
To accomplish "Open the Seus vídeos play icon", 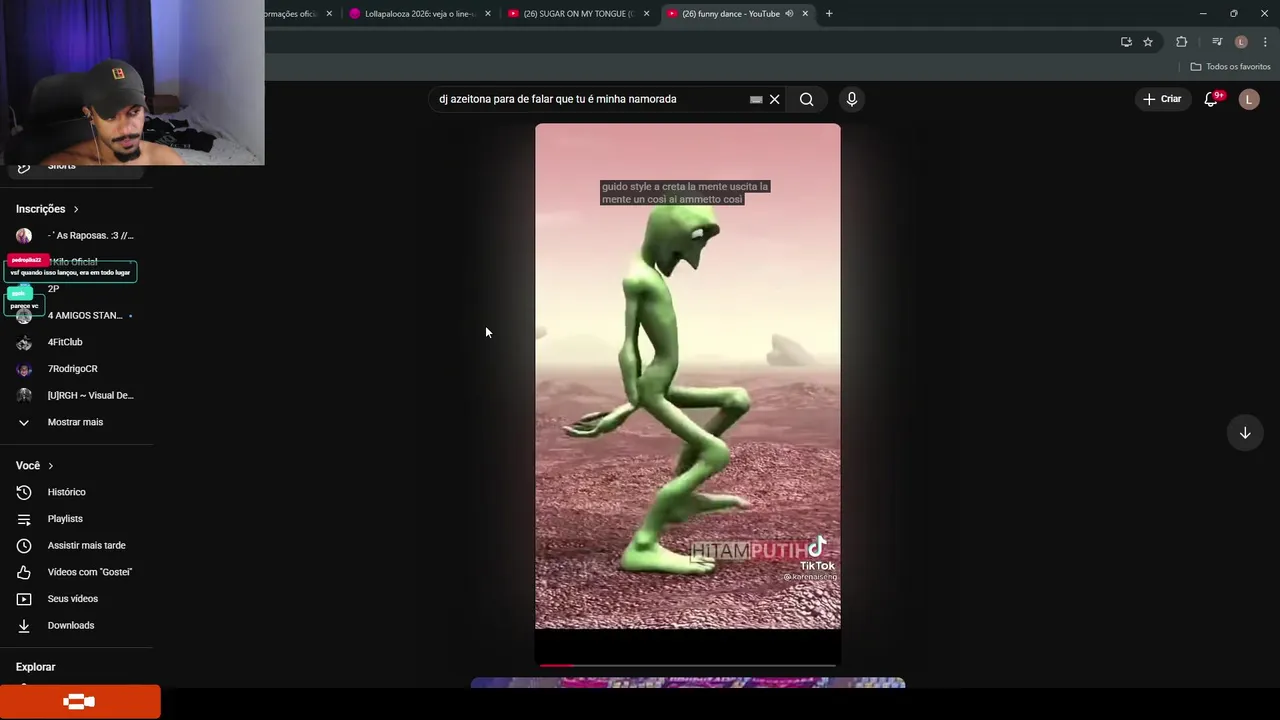I will pyautogui.click(x=24, y=599).
